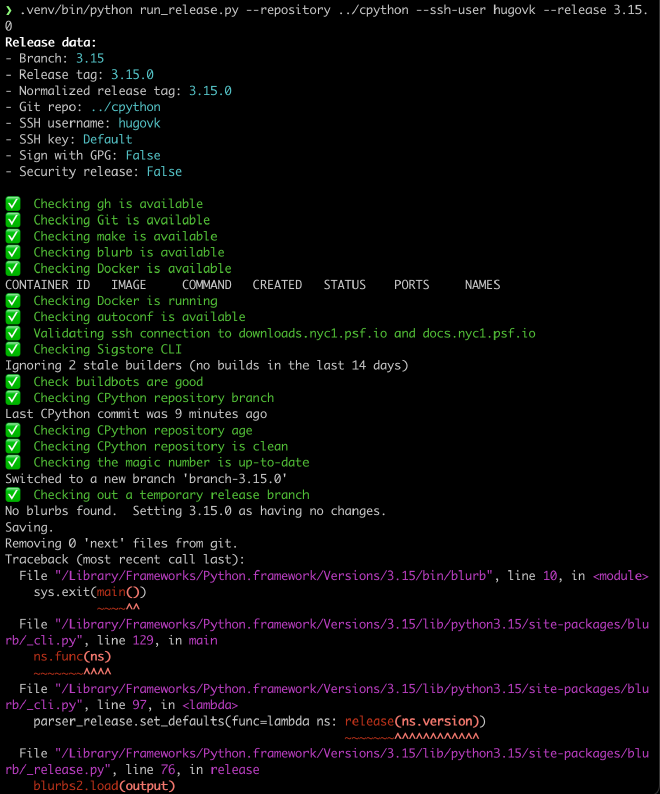Select the checkmark for 'Checking make is available'
The image size is (660, 794).
point(13,236)
